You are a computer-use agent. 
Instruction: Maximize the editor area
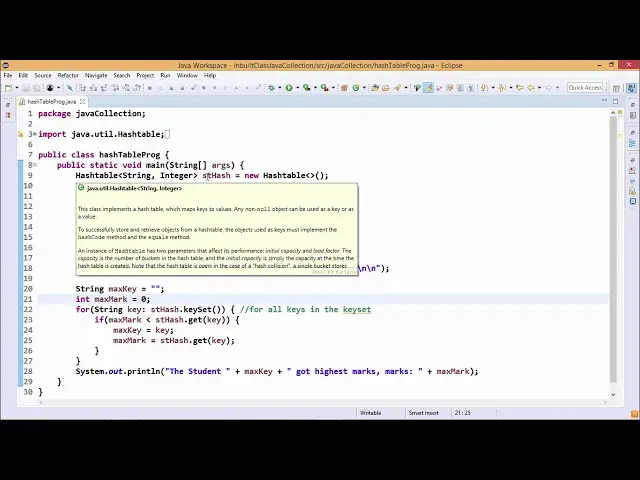click(x=615, y=101)
